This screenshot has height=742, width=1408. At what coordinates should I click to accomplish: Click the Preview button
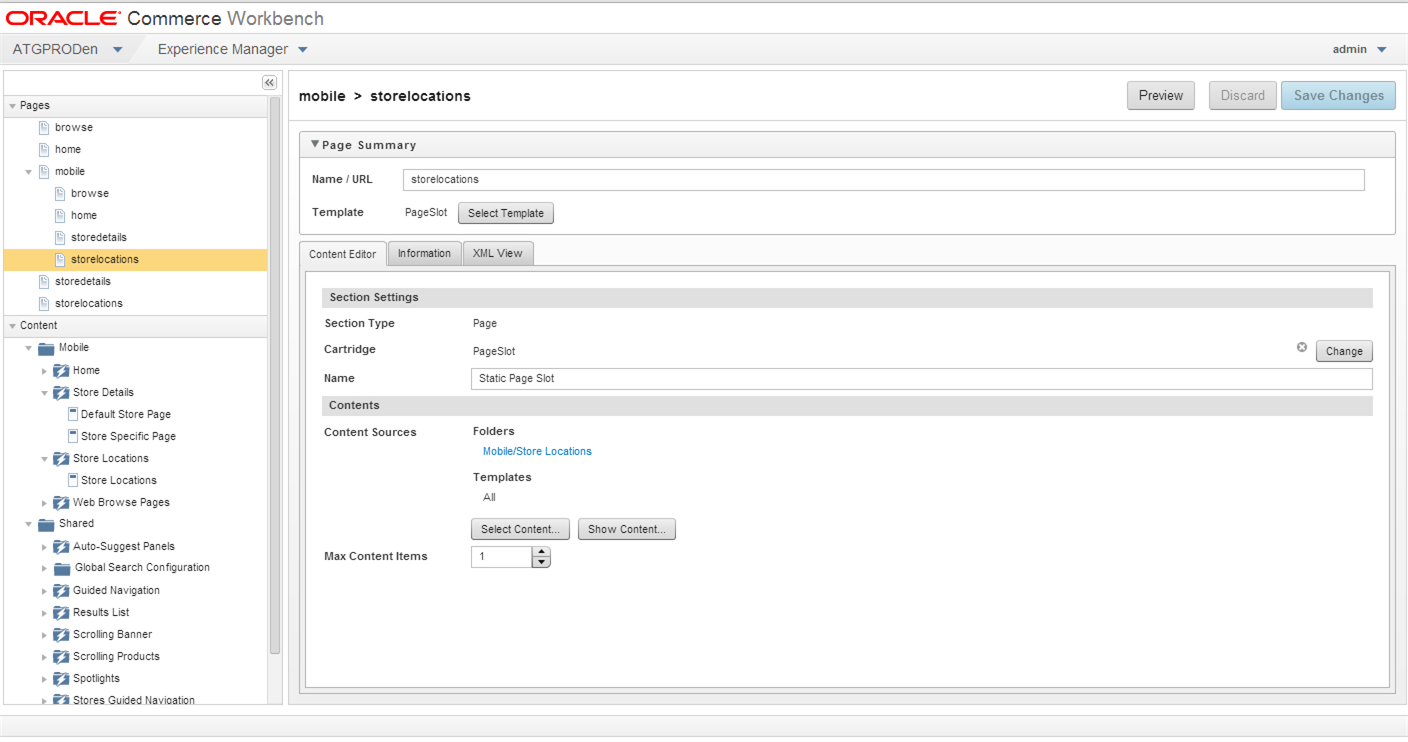[1161, 95]
